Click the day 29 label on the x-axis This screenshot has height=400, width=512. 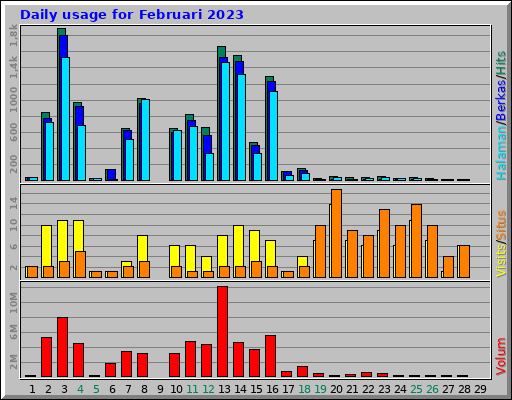[x=480, y=389]
